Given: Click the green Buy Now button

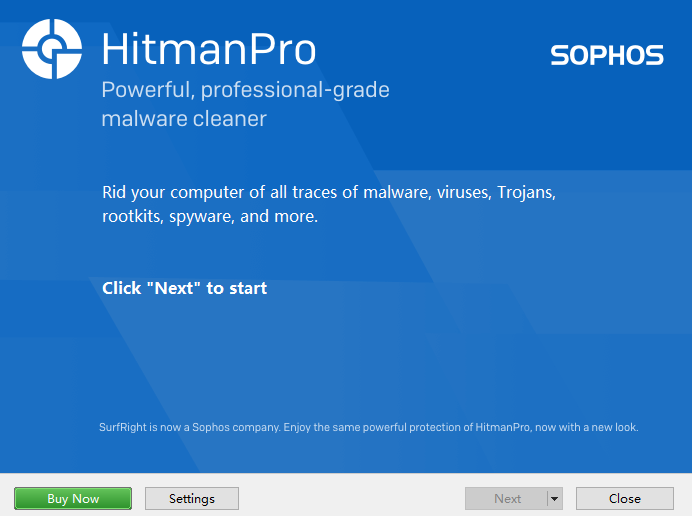Looking at the screenshot, I should (73, 498).
